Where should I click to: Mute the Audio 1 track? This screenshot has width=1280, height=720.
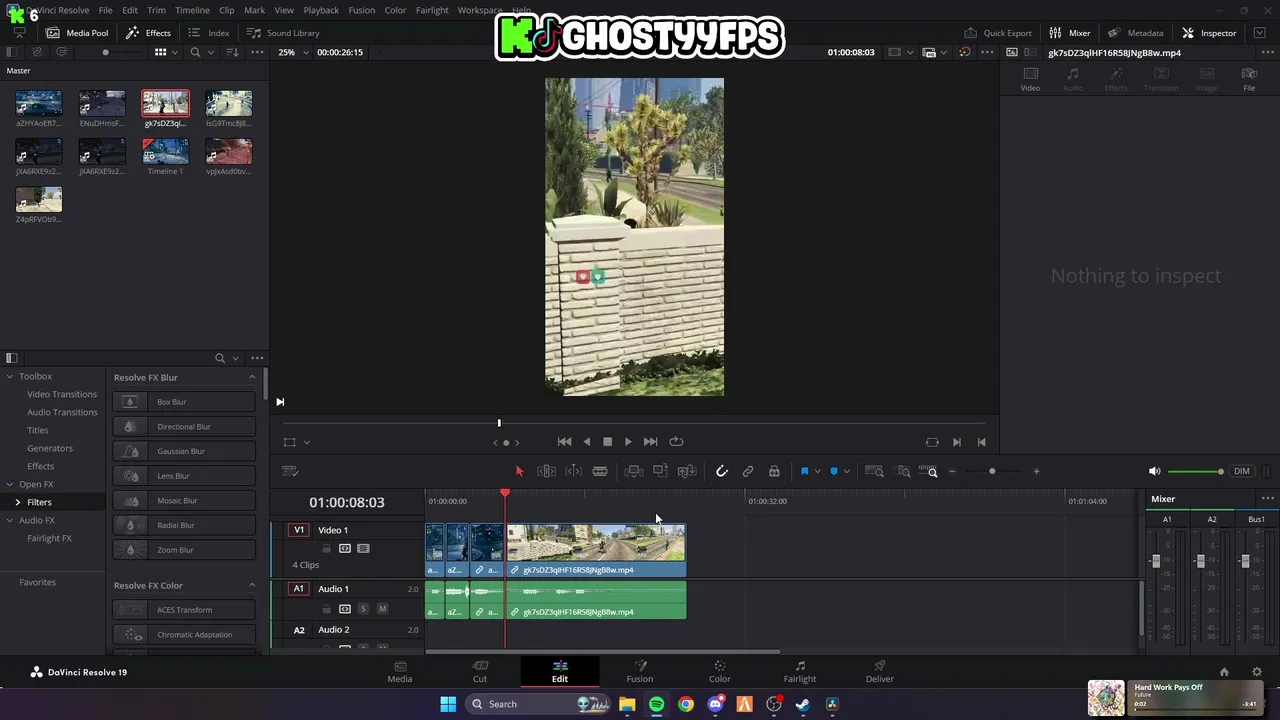click(x=382, y=609)
